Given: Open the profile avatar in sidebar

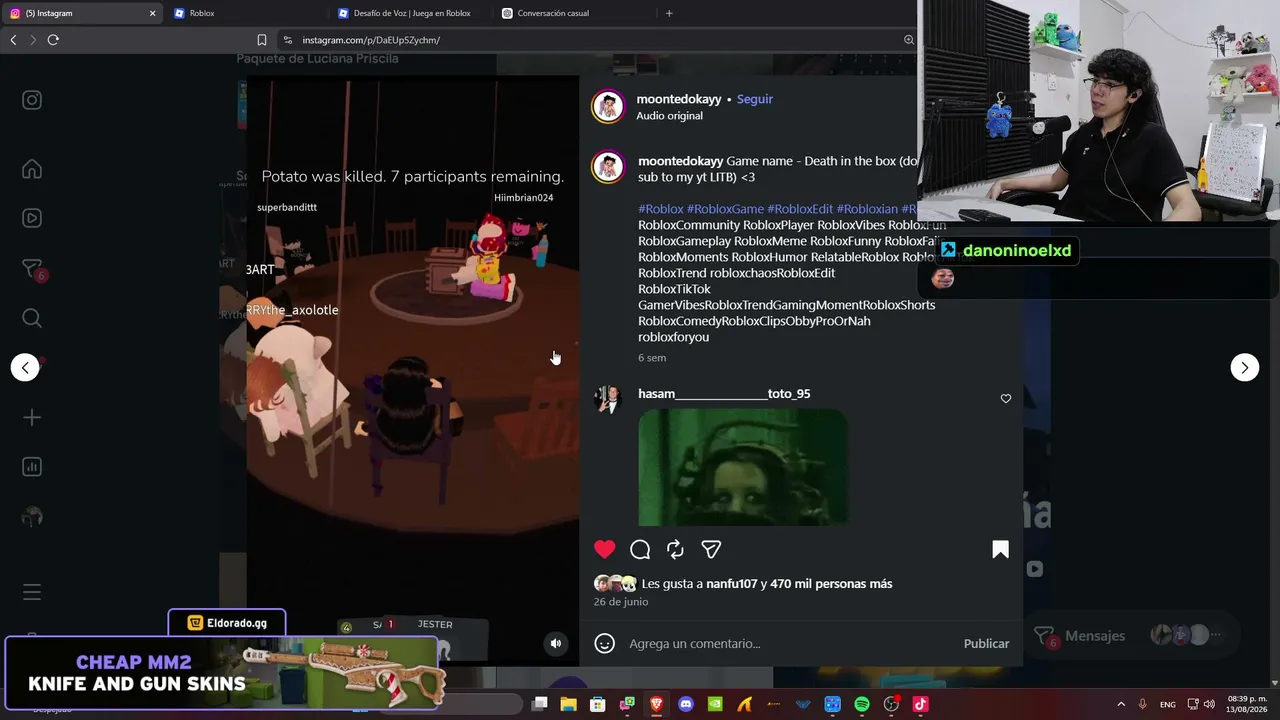Looking at the screenshot, I should pos(32,517).
